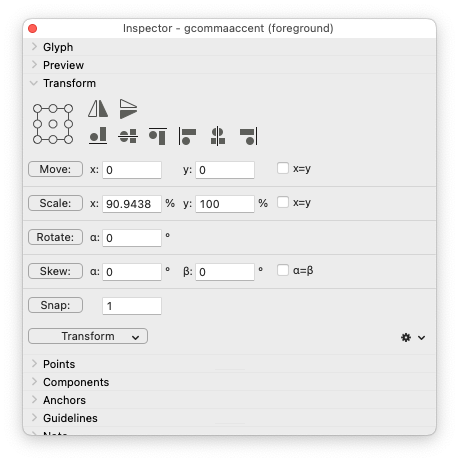Viewport: 459px width, 462px height.
Task: Click the Scale button
Action: coord(55,203)
